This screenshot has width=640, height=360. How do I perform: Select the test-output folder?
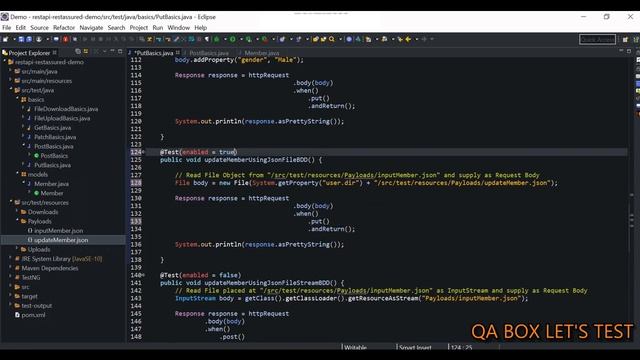[36, 306]
